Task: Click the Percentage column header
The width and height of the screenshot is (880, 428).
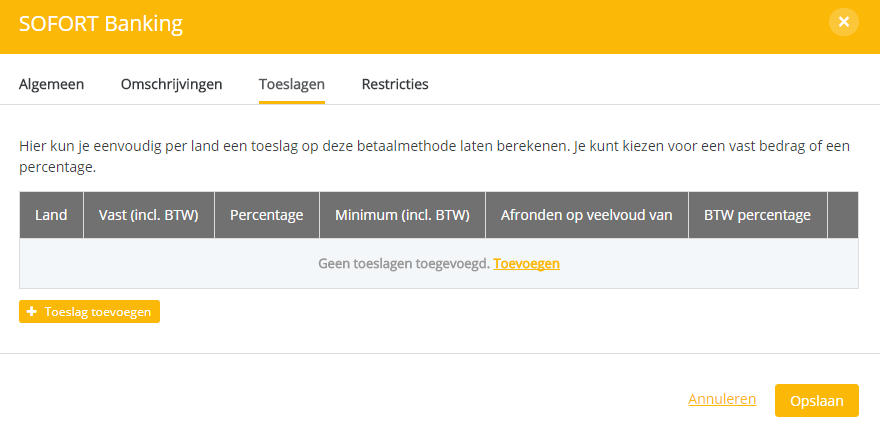Action: tap(267, 215)
